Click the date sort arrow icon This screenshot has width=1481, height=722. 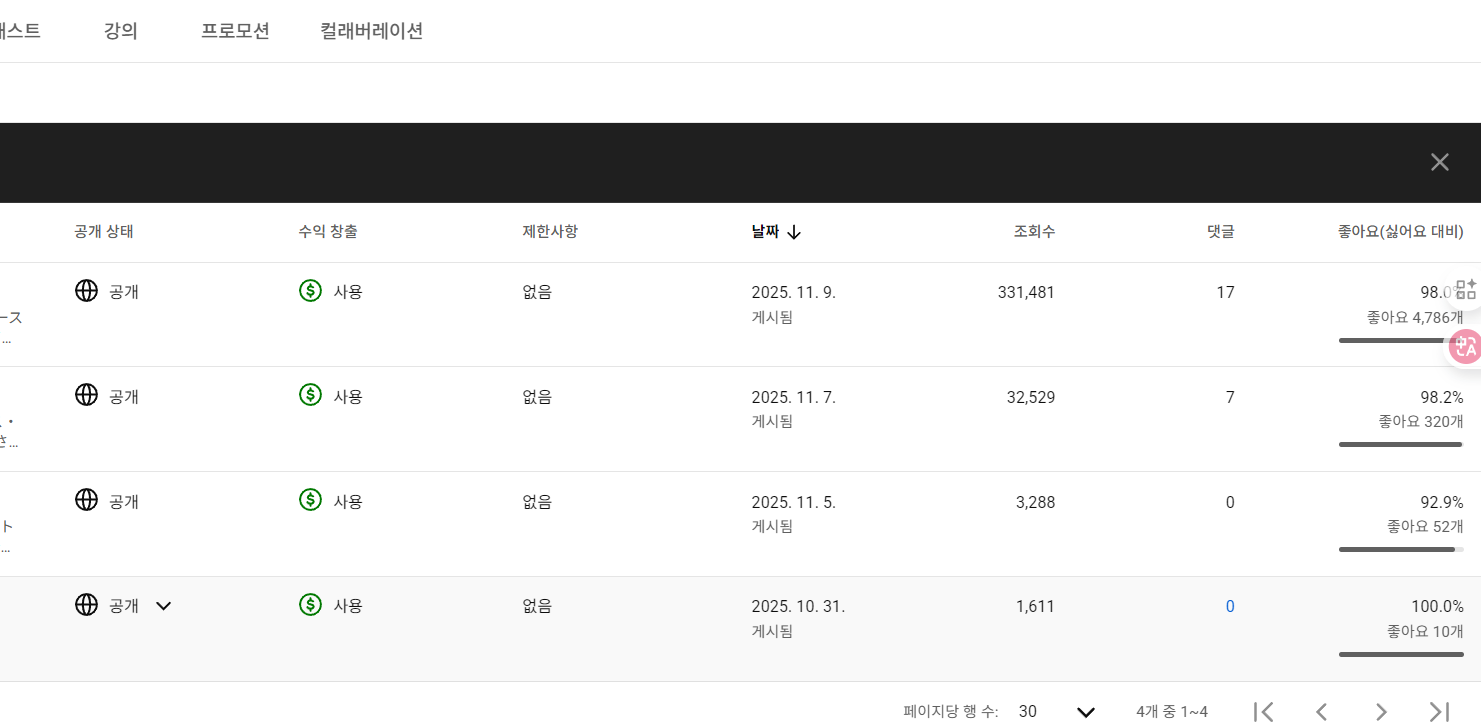pyautogui.click(x=794, y=232)
